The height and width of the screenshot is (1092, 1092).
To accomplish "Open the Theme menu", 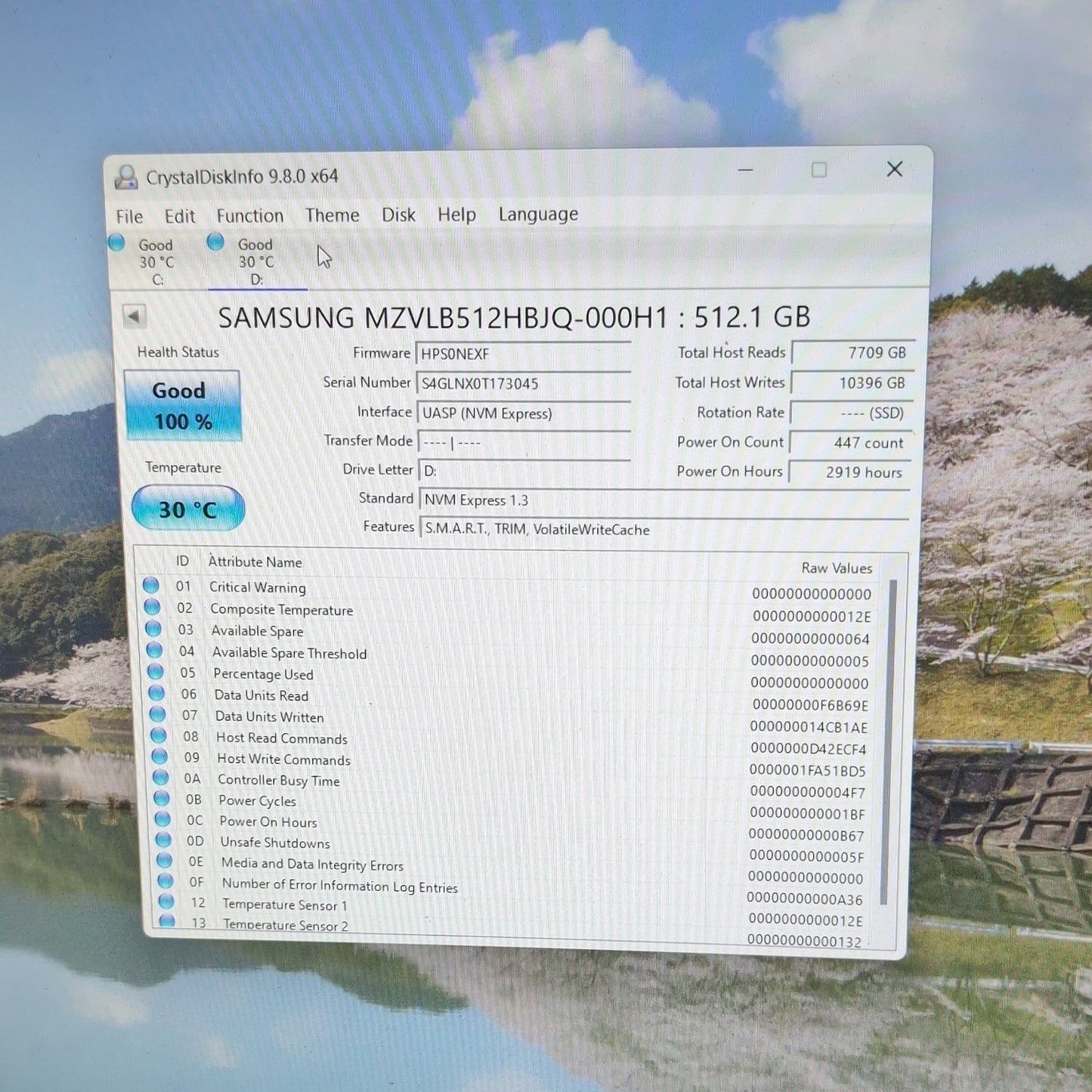I will point(333,215).
